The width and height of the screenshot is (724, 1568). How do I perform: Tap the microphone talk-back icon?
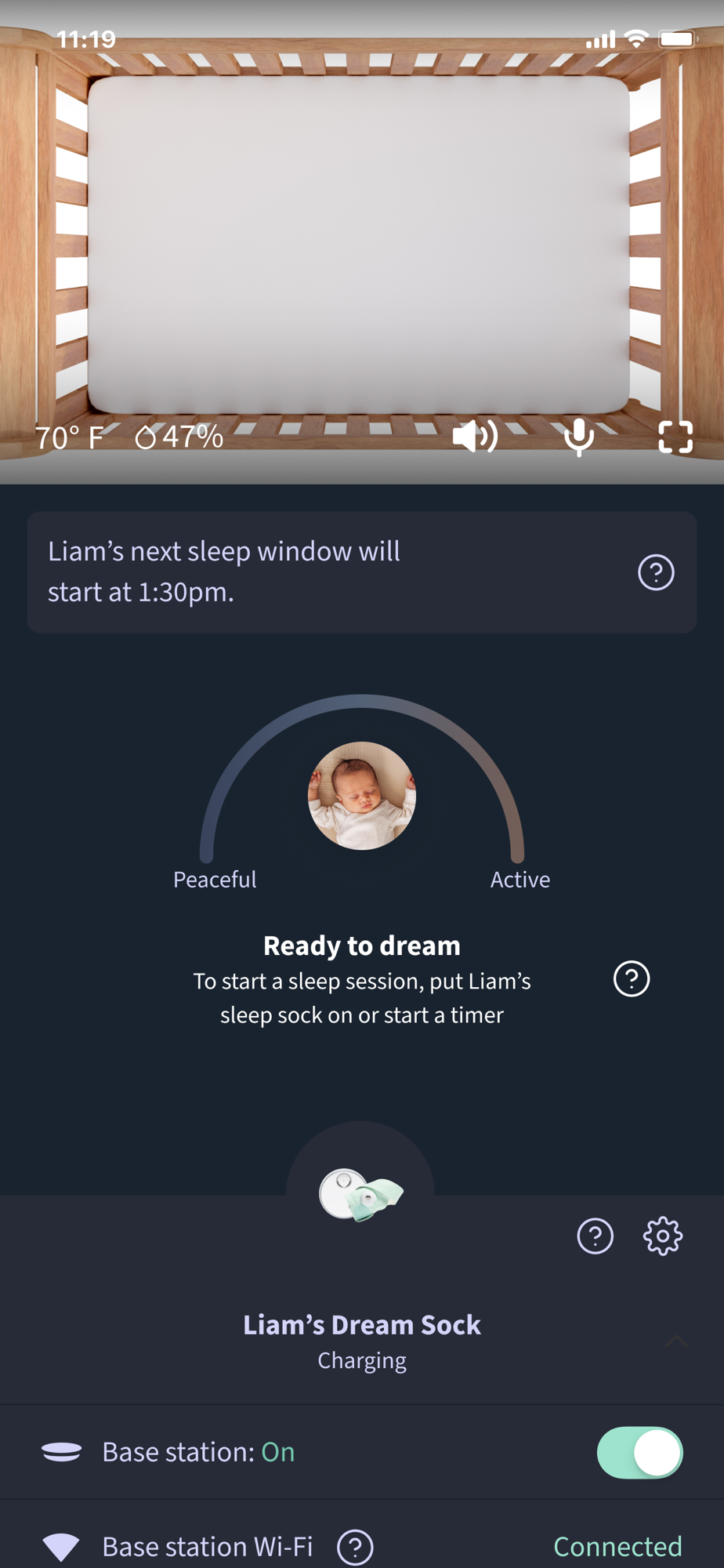[x=579, y=437]
